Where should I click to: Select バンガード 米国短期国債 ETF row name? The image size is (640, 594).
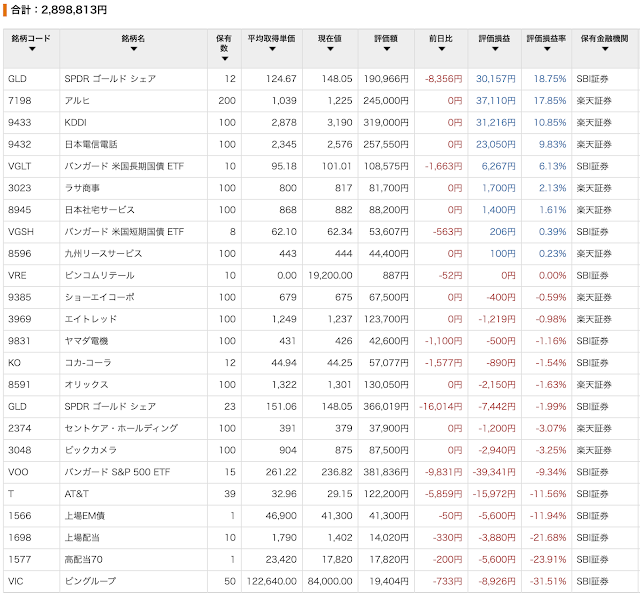124,232
